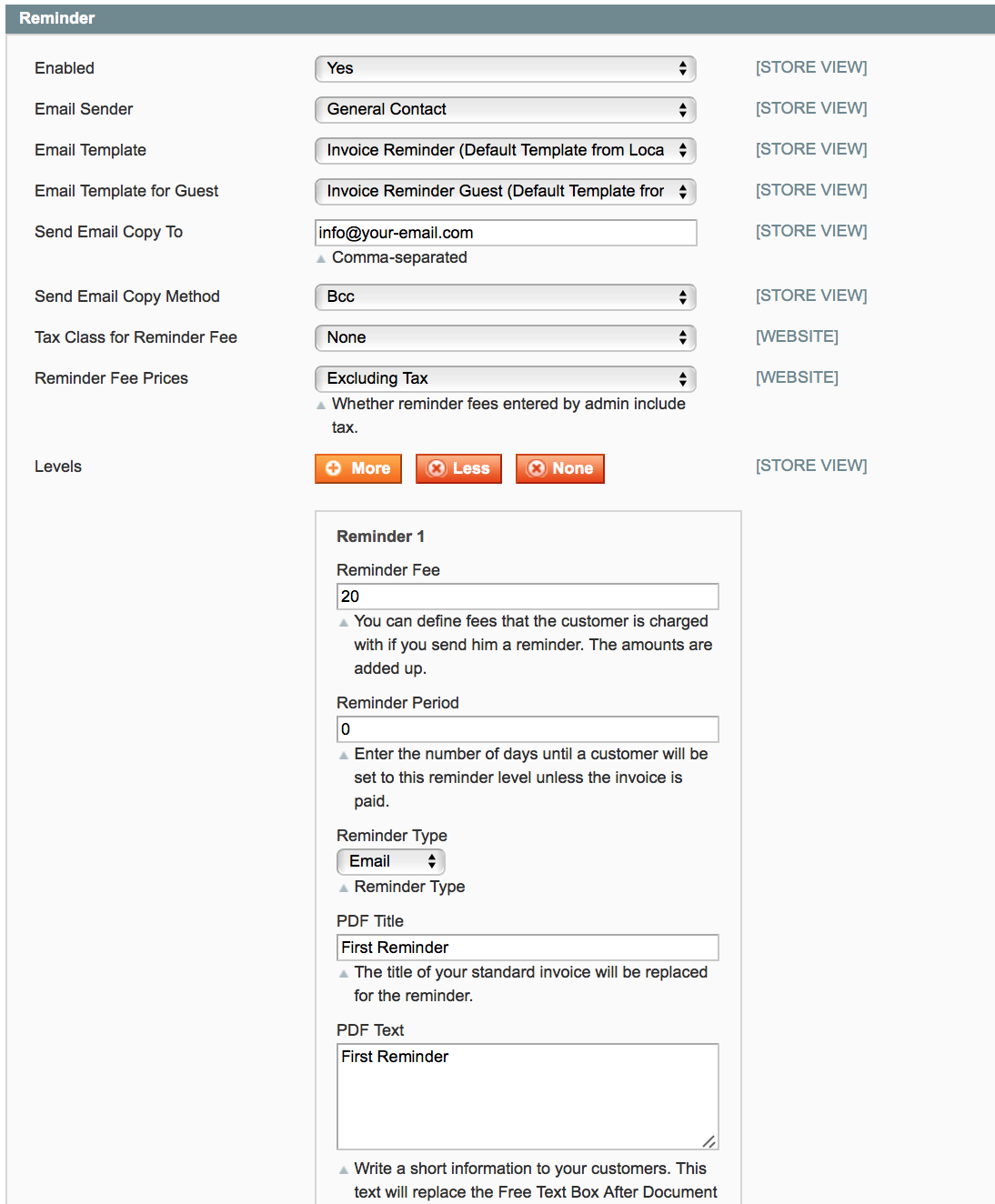The image size is (995, 1204).
Task: Click the plus icon on More button
Action: [334, 468]
